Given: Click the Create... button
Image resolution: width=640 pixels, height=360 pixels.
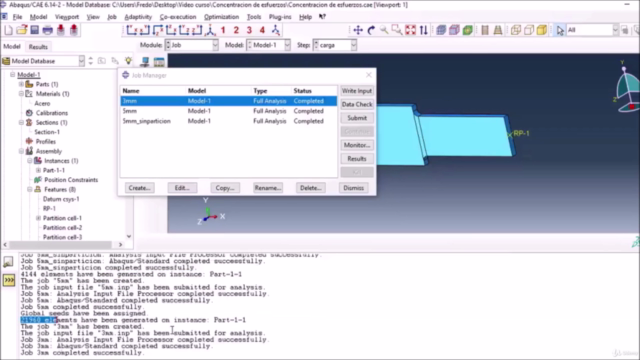Looking at the screenshot, I should (x=140, y=188).
